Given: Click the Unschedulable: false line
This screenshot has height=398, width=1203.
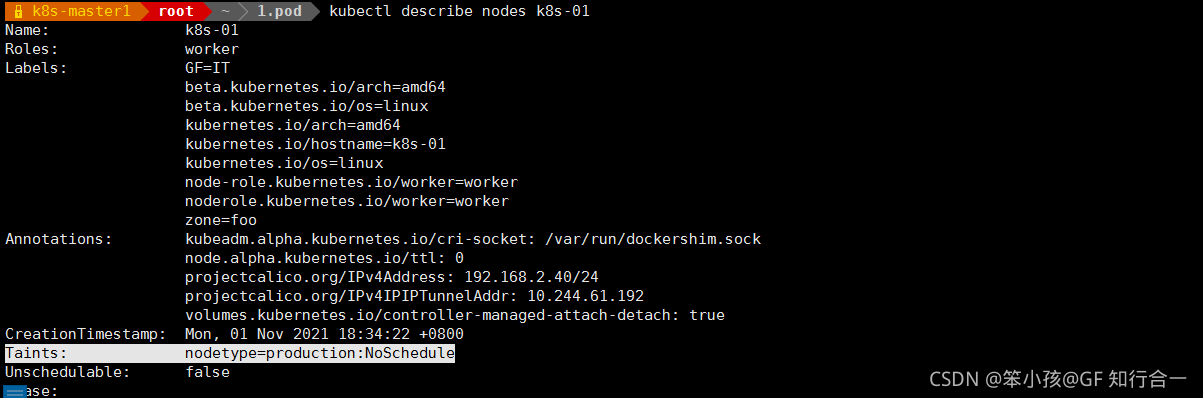Looking at the screenshot, I should [x=117, y=372].
